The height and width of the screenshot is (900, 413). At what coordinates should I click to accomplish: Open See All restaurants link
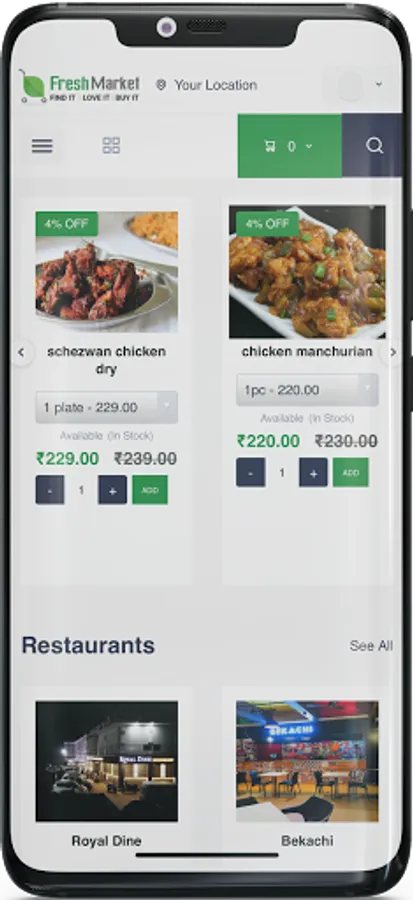coord(371,646)
